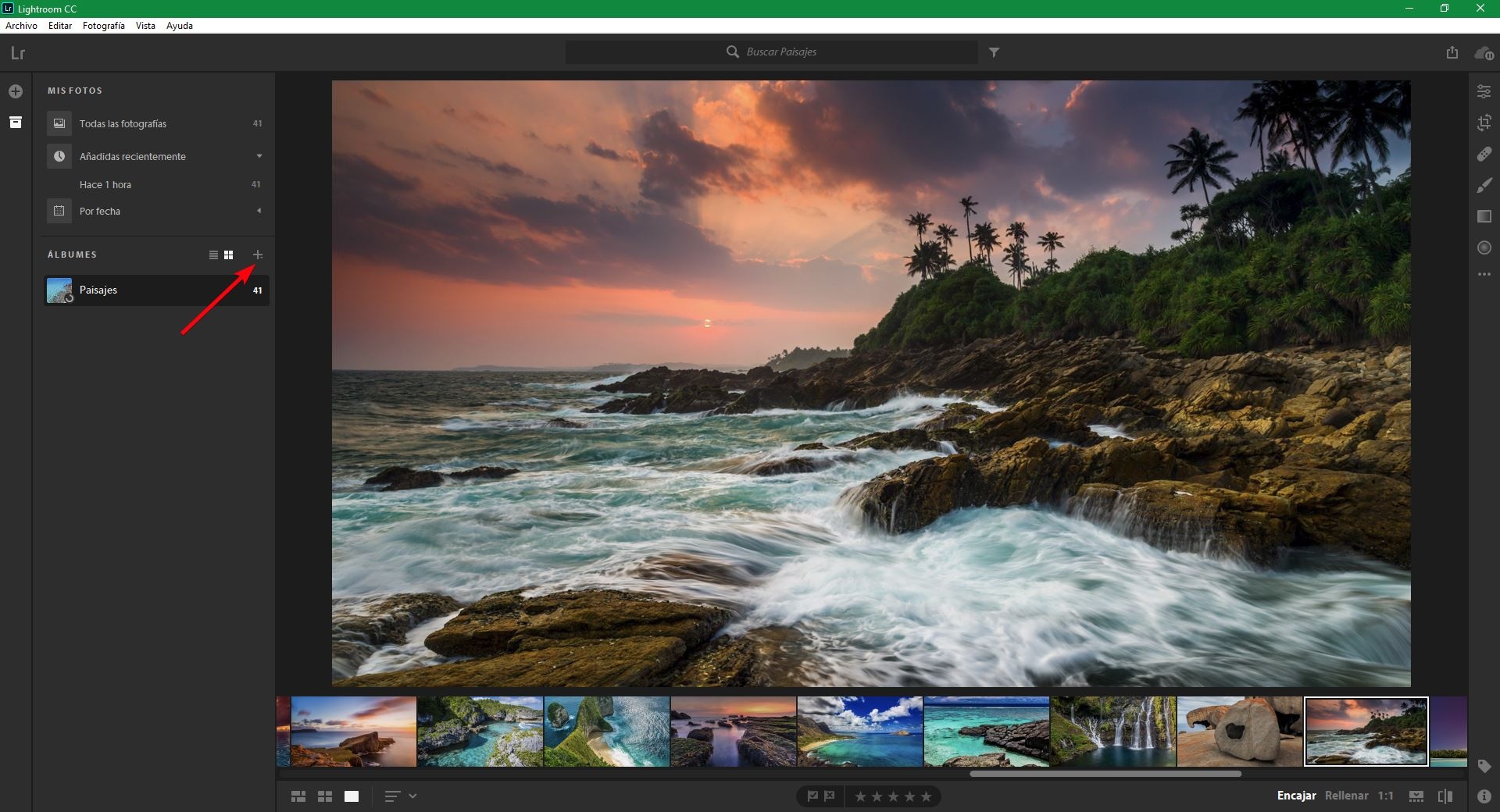
Task: Select the Crop and Rotate tool
Action: click(1484, 123)
